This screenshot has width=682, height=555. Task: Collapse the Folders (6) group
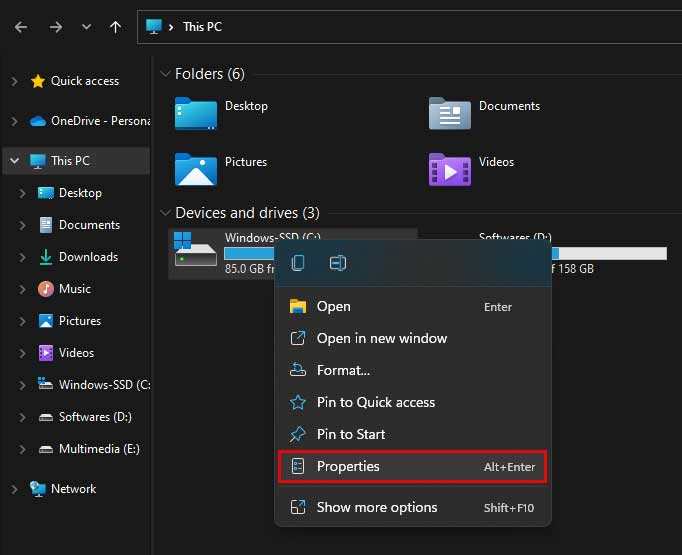tap(165, 74)
